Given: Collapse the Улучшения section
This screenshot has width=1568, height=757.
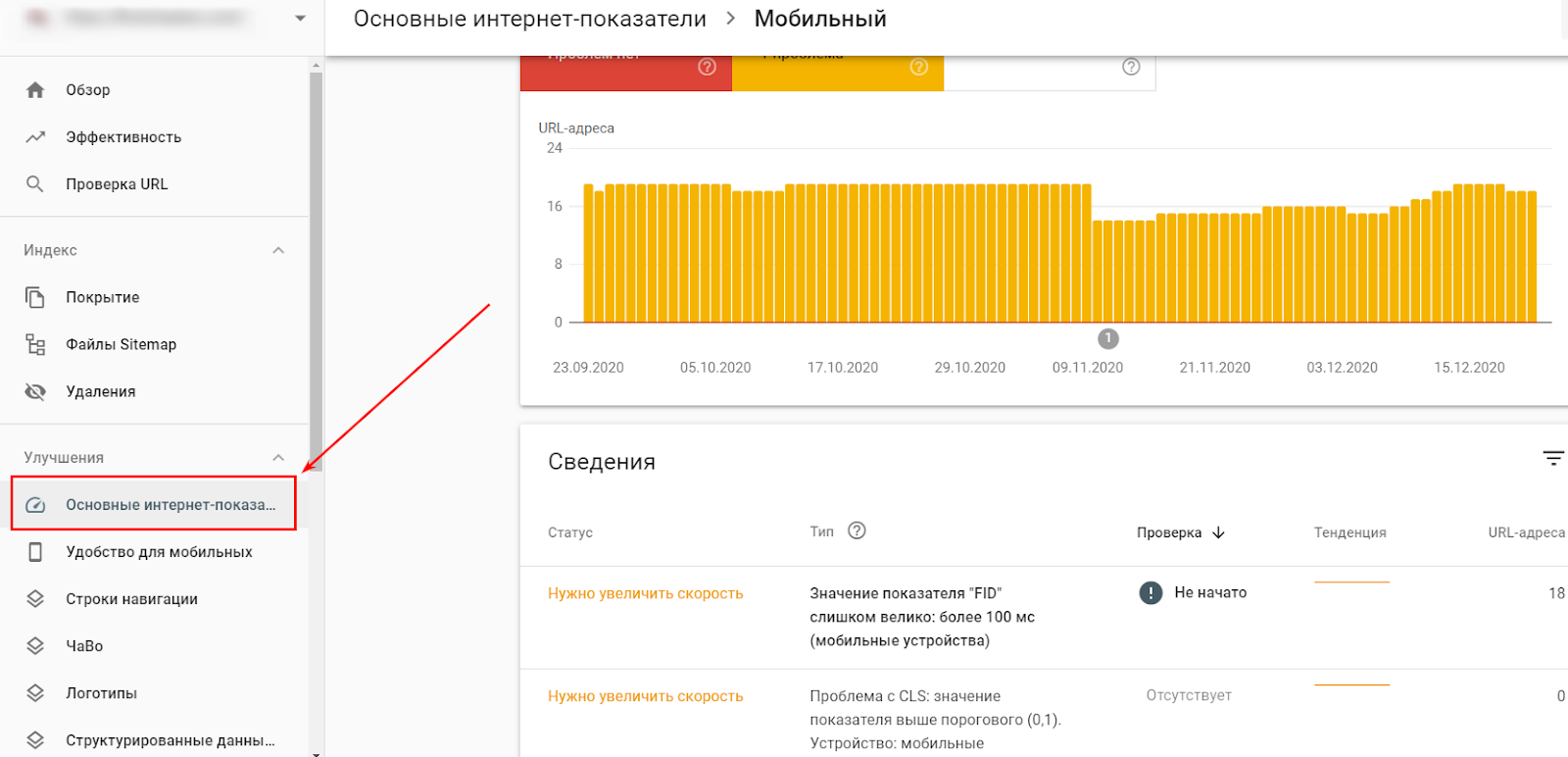Looking at the screenshot, I should pyautogui.click(x=278, y=458).
